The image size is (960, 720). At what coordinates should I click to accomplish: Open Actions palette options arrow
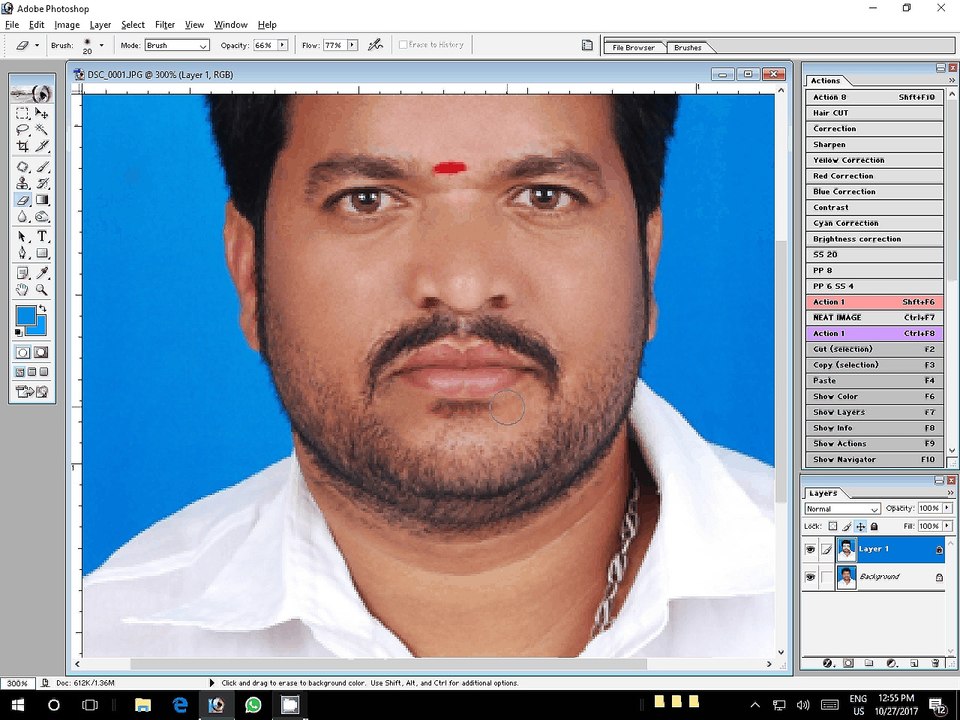coord(951,80)
